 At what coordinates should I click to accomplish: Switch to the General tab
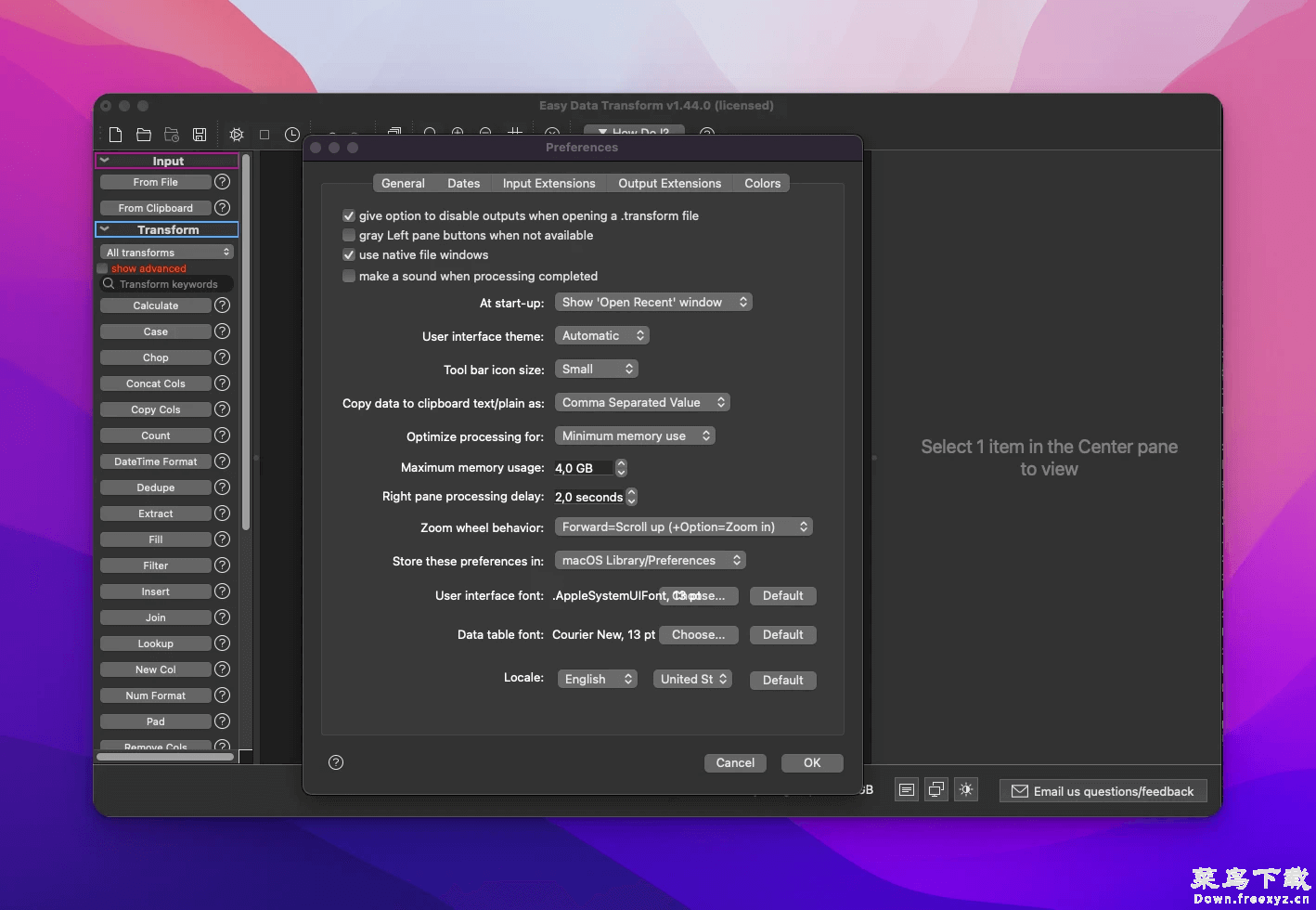pyautogui.click(x=403, y=183)
